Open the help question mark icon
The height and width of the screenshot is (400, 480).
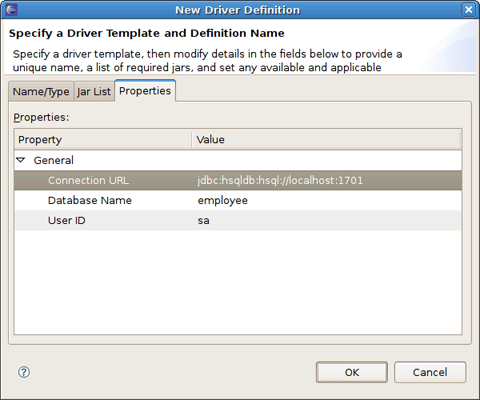click(x=24, y=372)
